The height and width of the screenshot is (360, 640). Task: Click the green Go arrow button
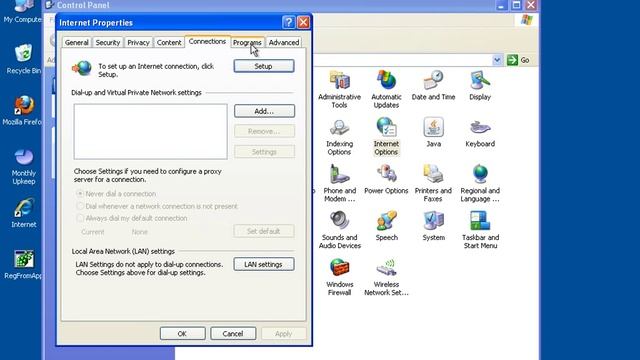[512, 60]
